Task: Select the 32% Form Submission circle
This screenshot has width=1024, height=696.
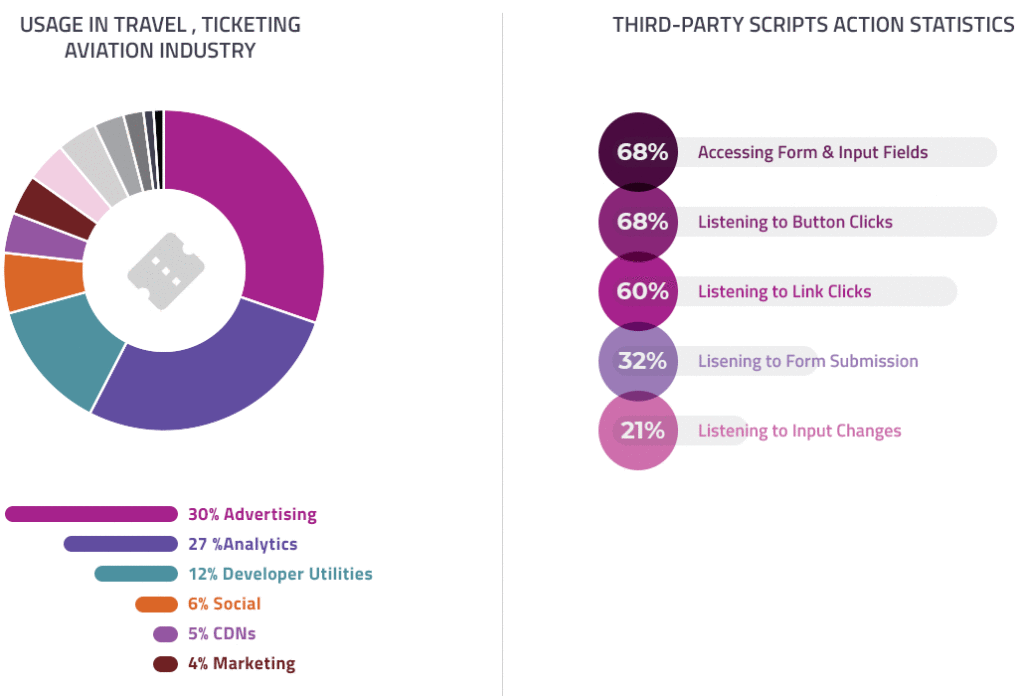Action: point(638,360)
